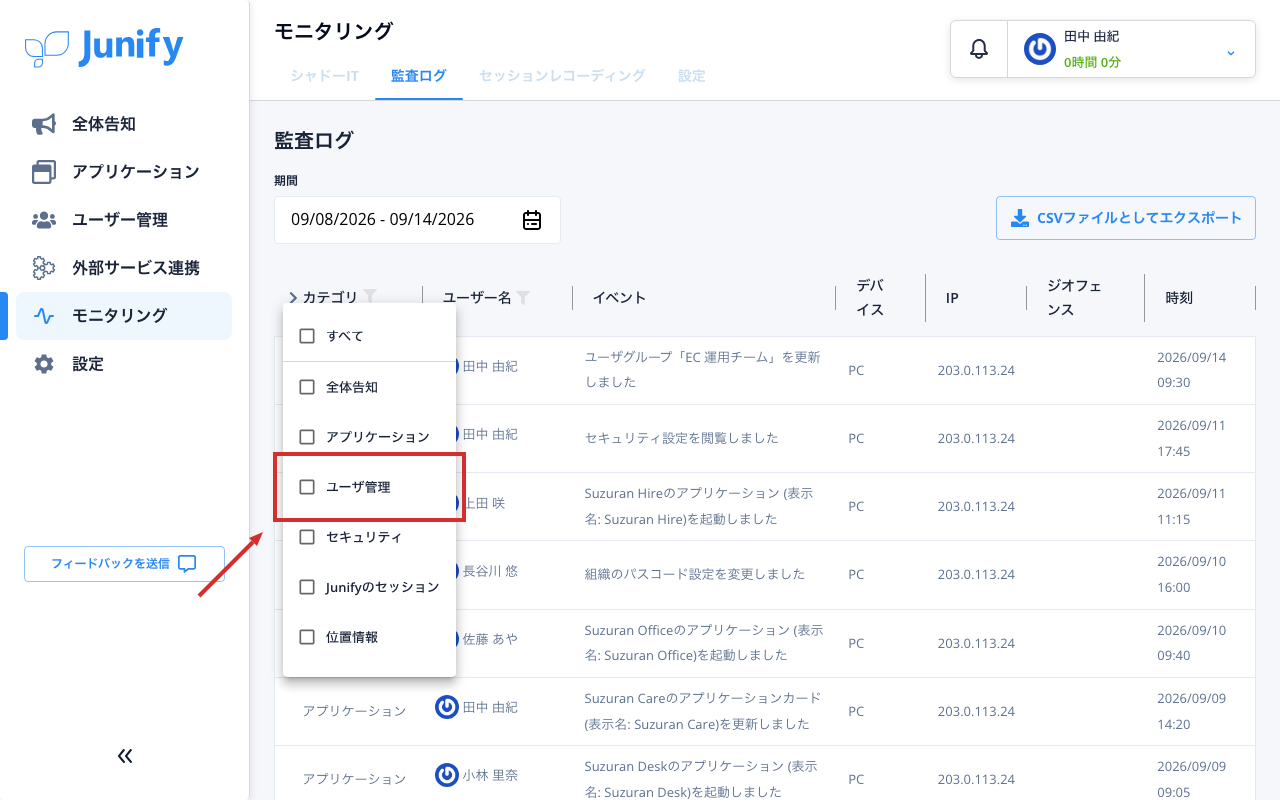Click CSVファイルとしてエクスポート button
Image resolution: width=1280 pixels, height=800 pixels.
pos(1126,218)
